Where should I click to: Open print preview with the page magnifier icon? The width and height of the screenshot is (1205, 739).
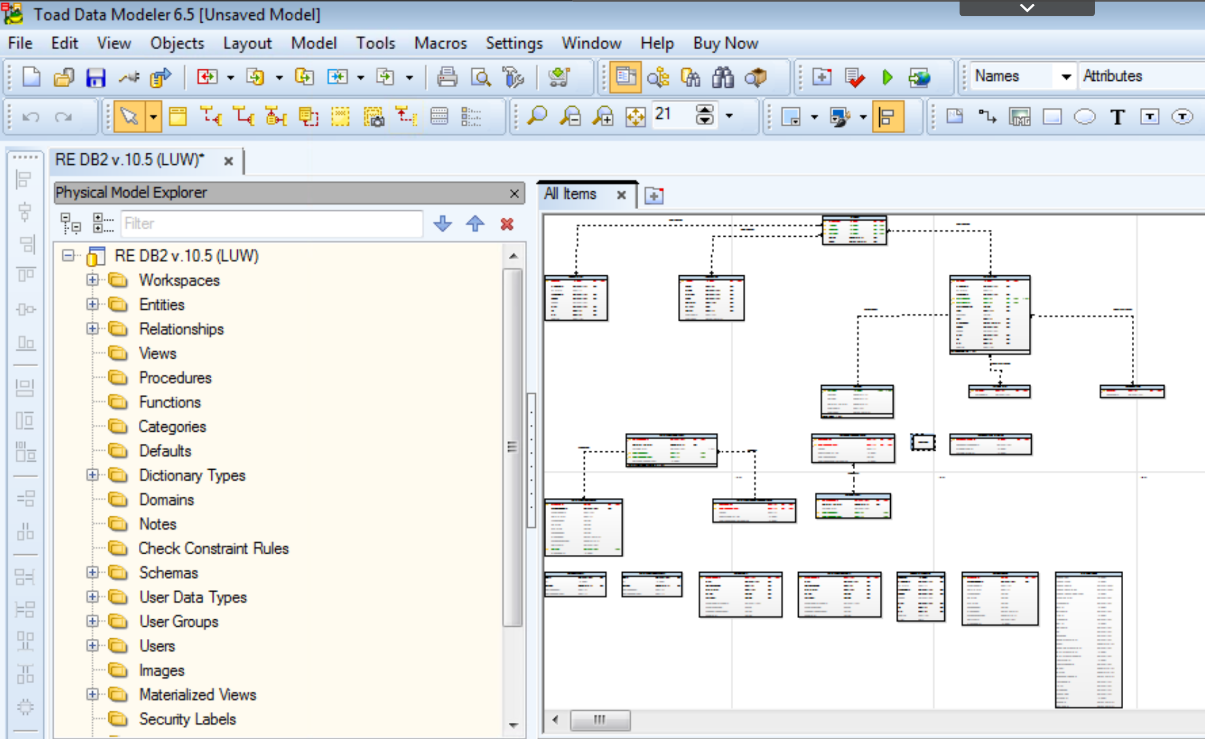(481, 77)
